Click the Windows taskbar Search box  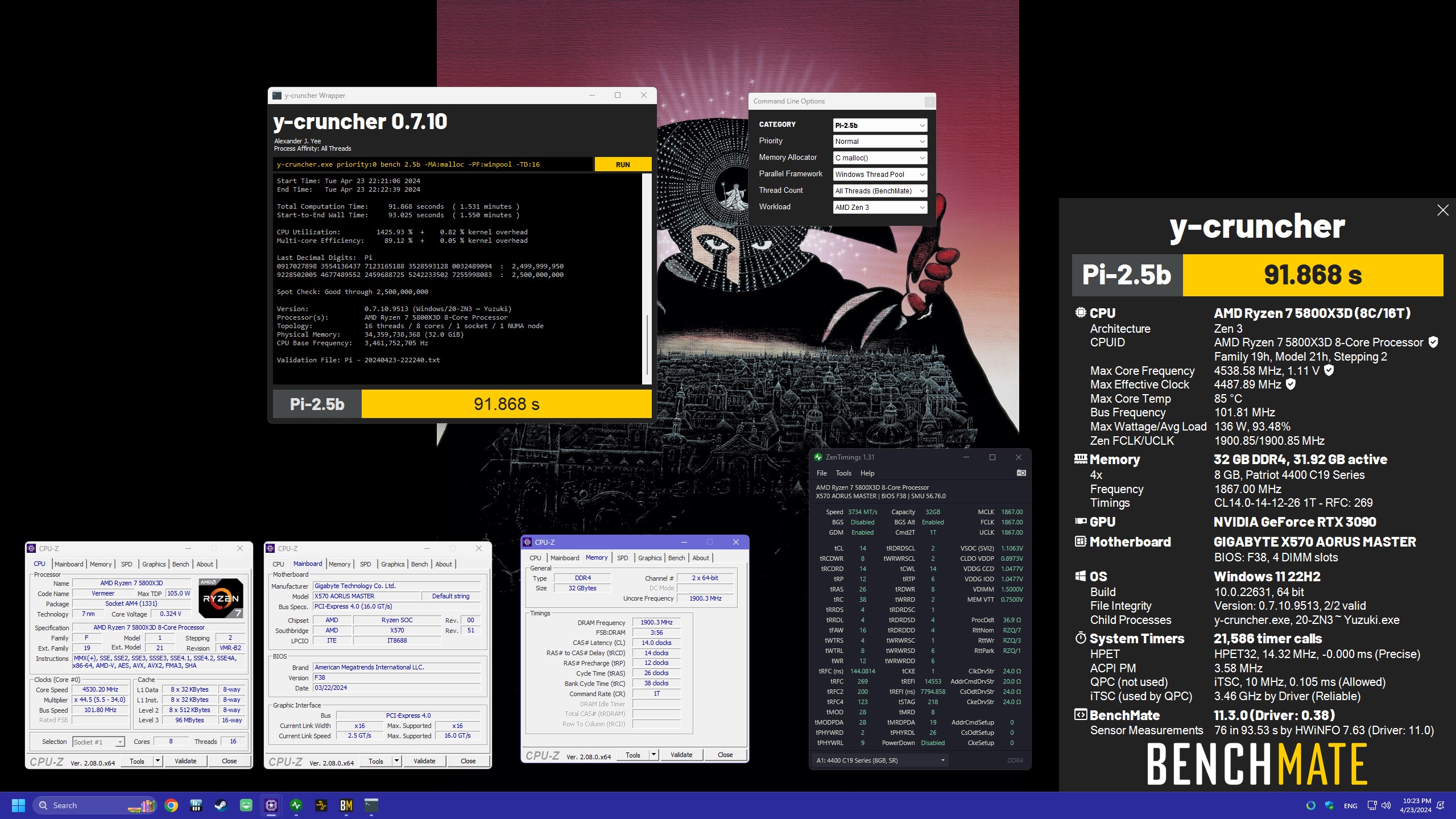coord(94,805)
